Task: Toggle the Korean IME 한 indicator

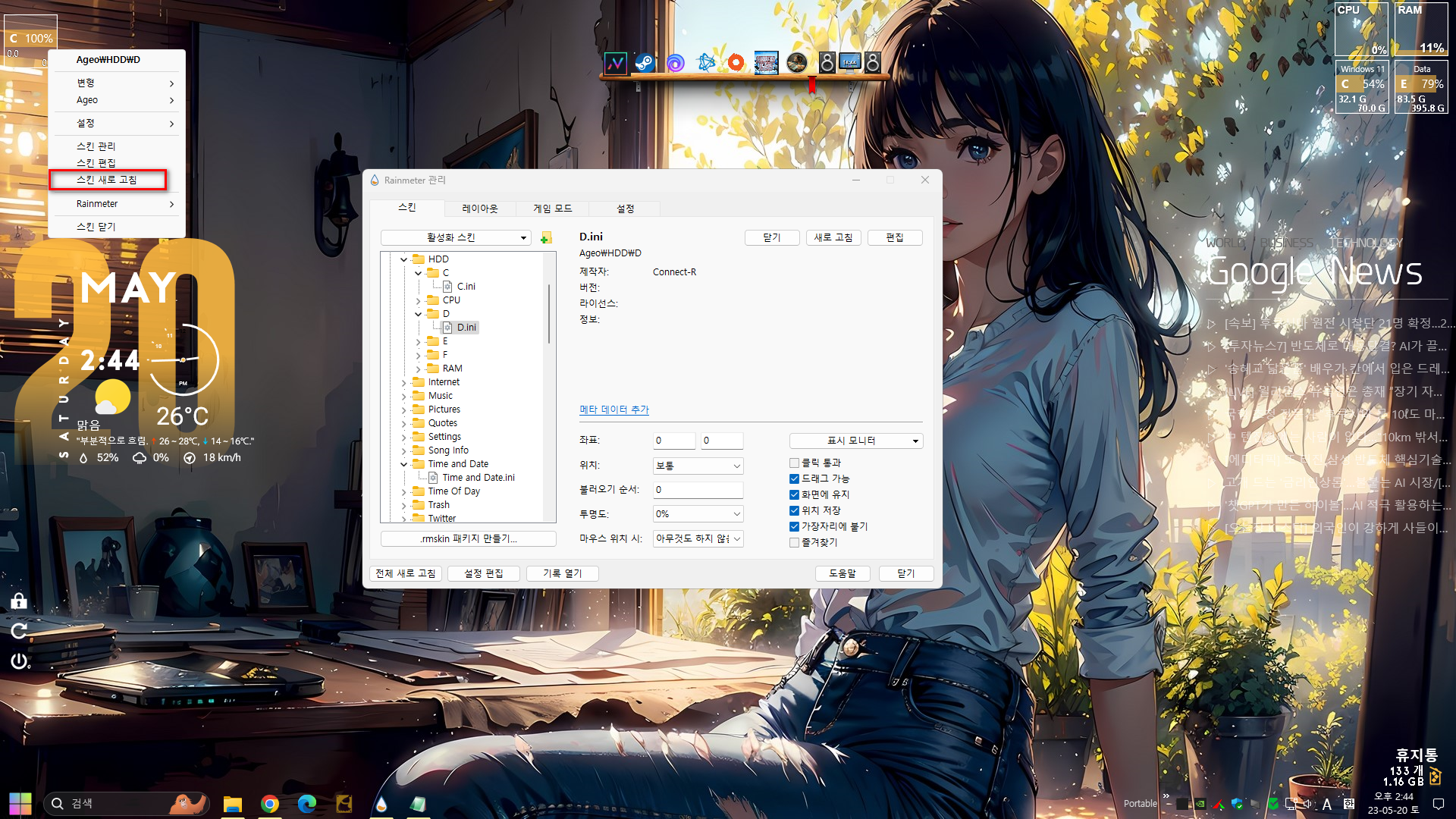Action: pos(1348,804)
